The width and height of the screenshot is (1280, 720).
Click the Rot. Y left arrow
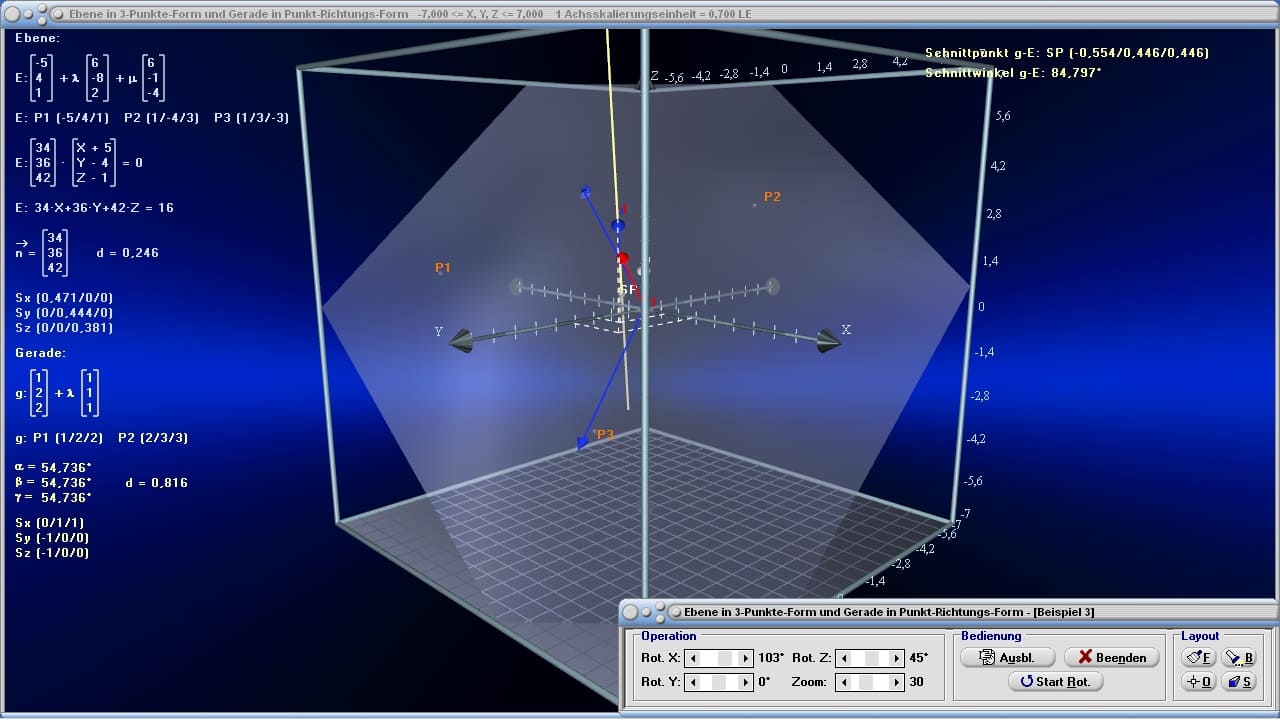[693, 682]
